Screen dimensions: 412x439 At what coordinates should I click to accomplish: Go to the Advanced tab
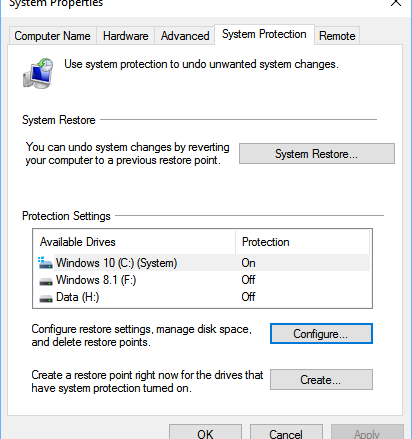tap(185, 36)
